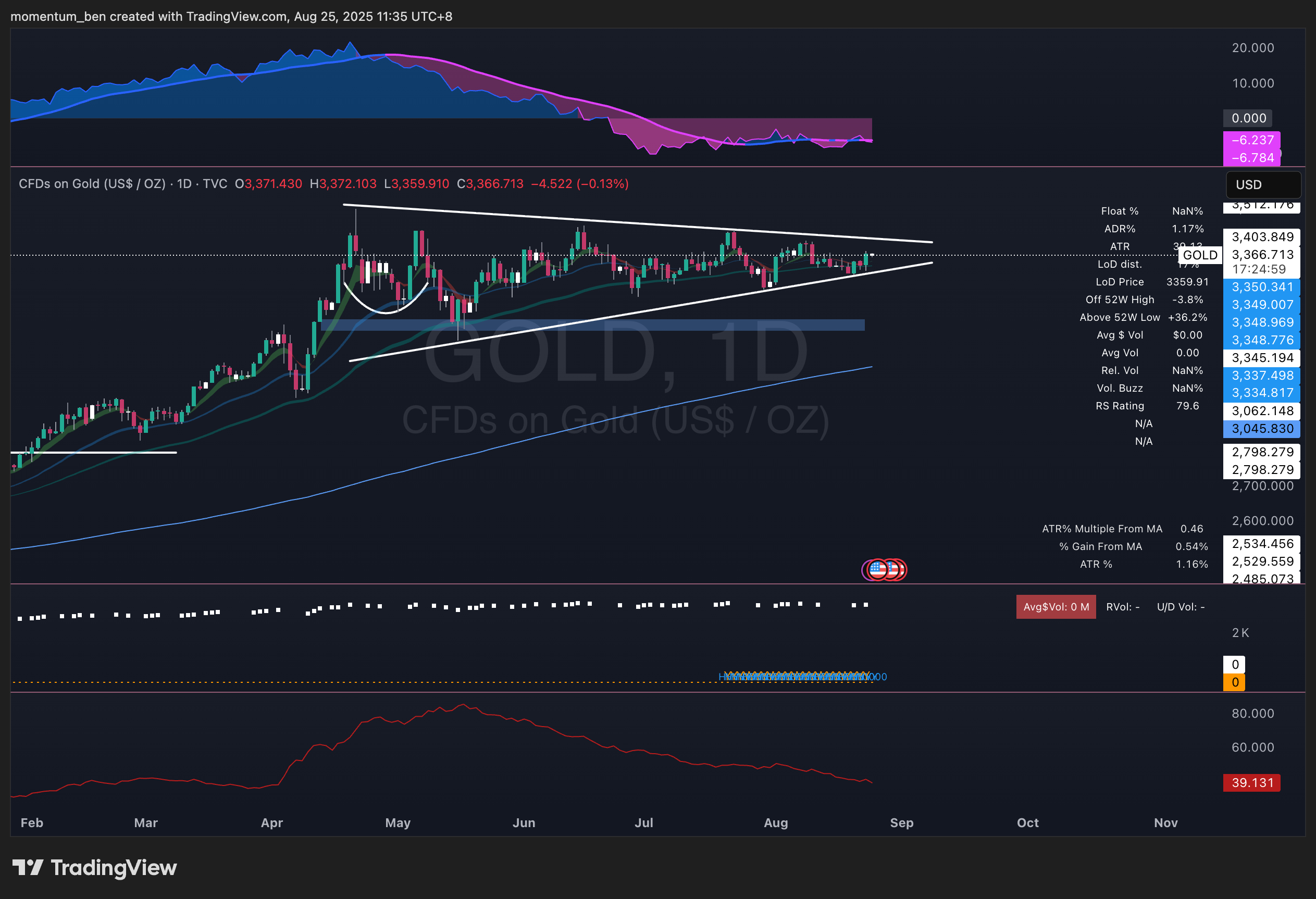The image size is (1316, 899).
Task: Click the GOLD symbol tag on price line
Action: (1199, 255)
